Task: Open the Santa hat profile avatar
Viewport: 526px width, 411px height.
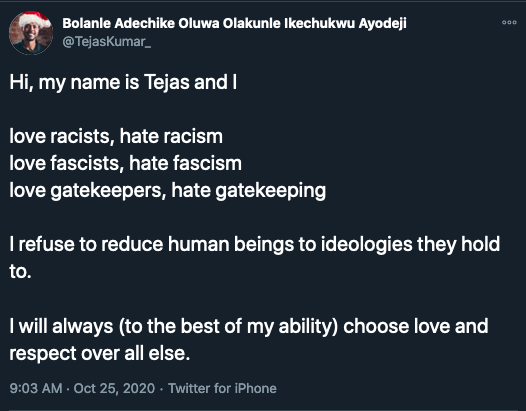Action: point(31,33)
